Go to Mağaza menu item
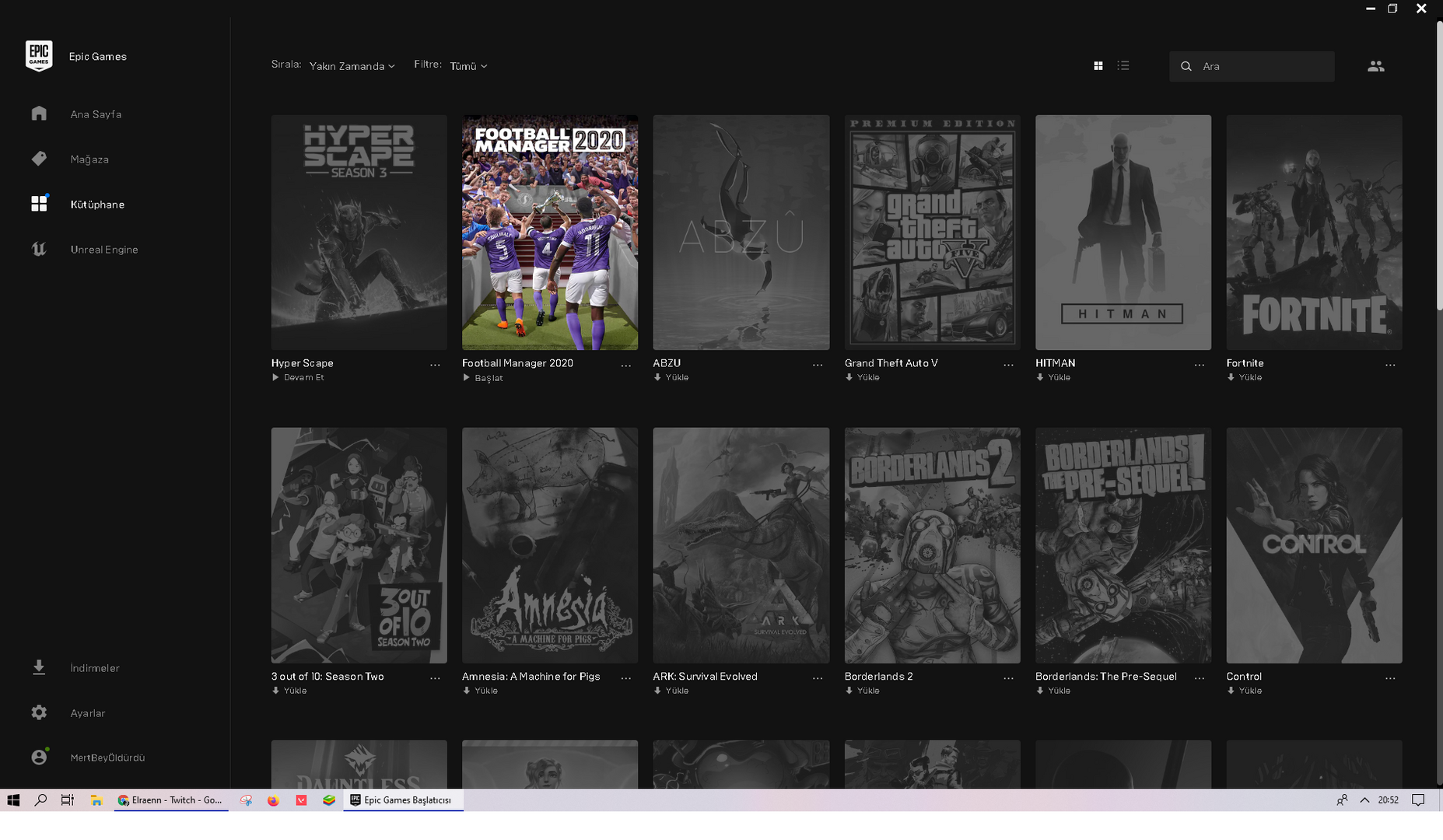 (x=89, y=159)
